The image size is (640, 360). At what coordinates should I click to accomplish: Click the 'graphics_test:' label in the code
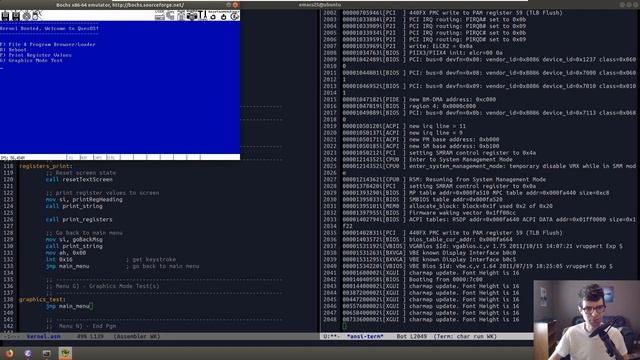pos(42,300)
